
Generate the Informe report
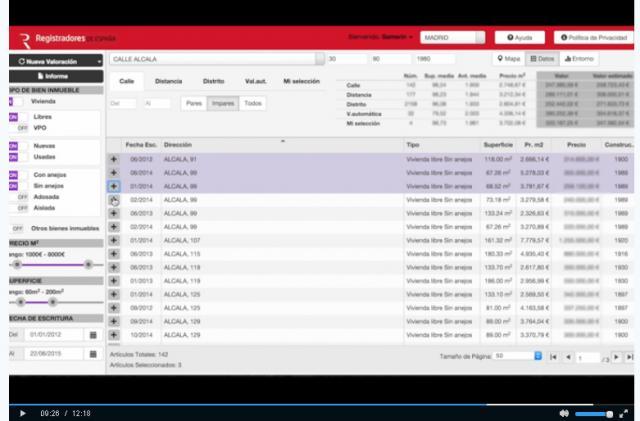(x=56, y=76)
